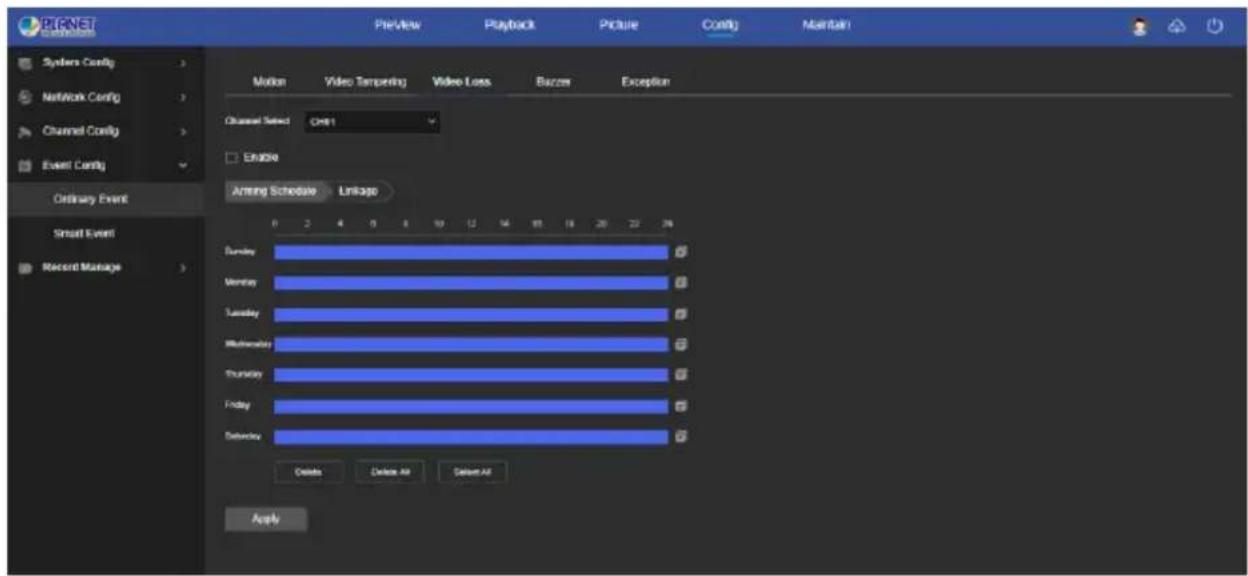
Task: Click the Channel Config camera icon
Action: [x=26, y=131]
